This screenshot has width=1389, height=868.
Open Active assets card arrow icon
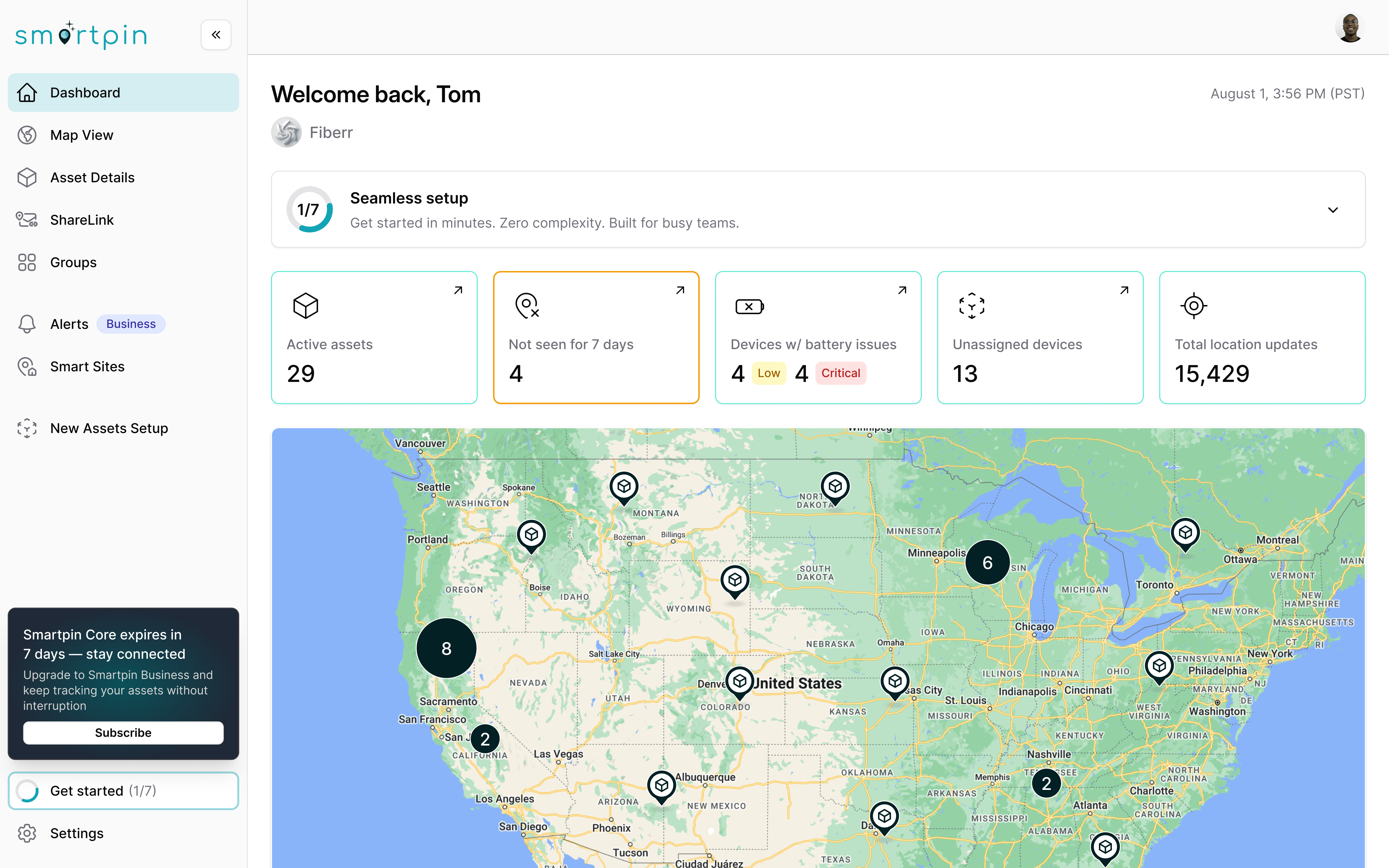coord(458,291)
